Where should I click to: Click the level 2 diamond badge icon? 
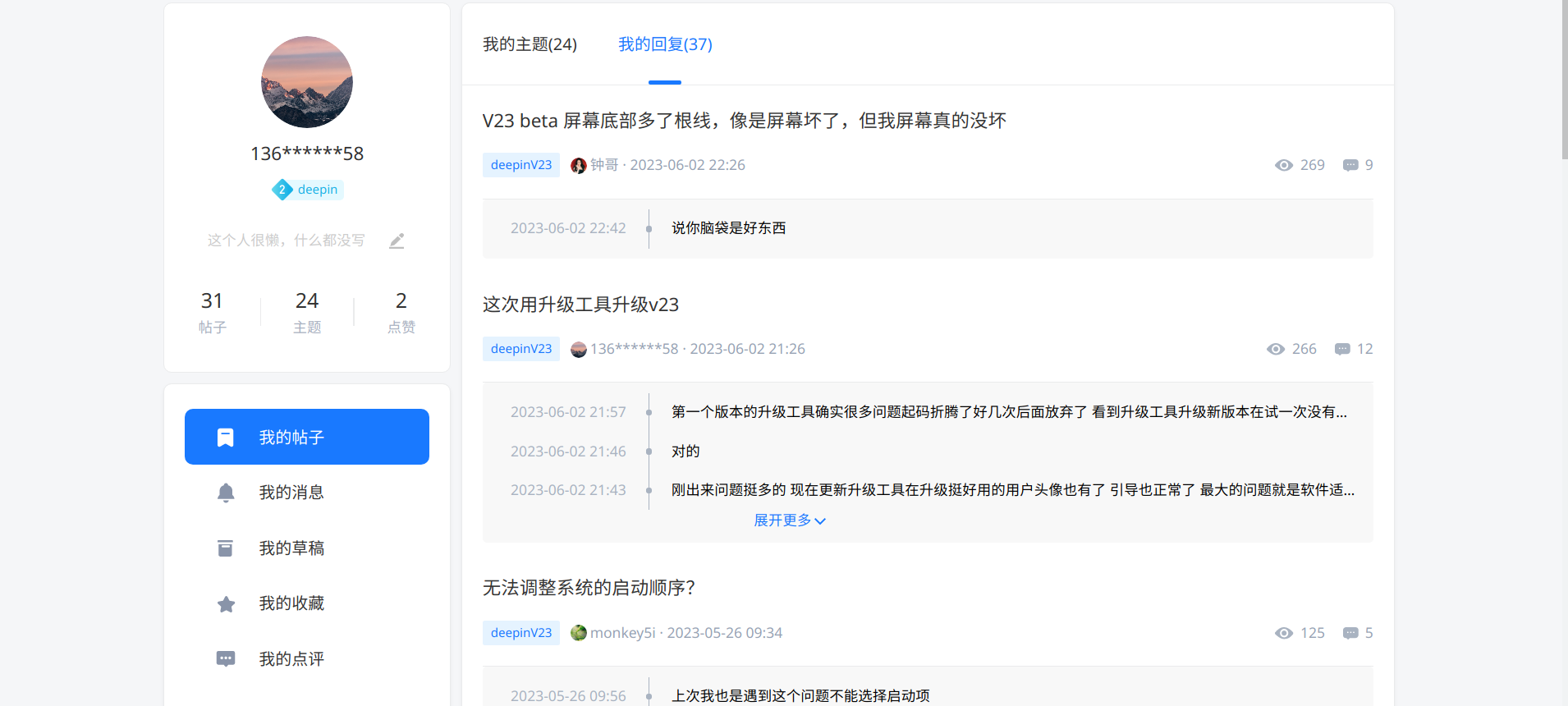click(282, 190)
